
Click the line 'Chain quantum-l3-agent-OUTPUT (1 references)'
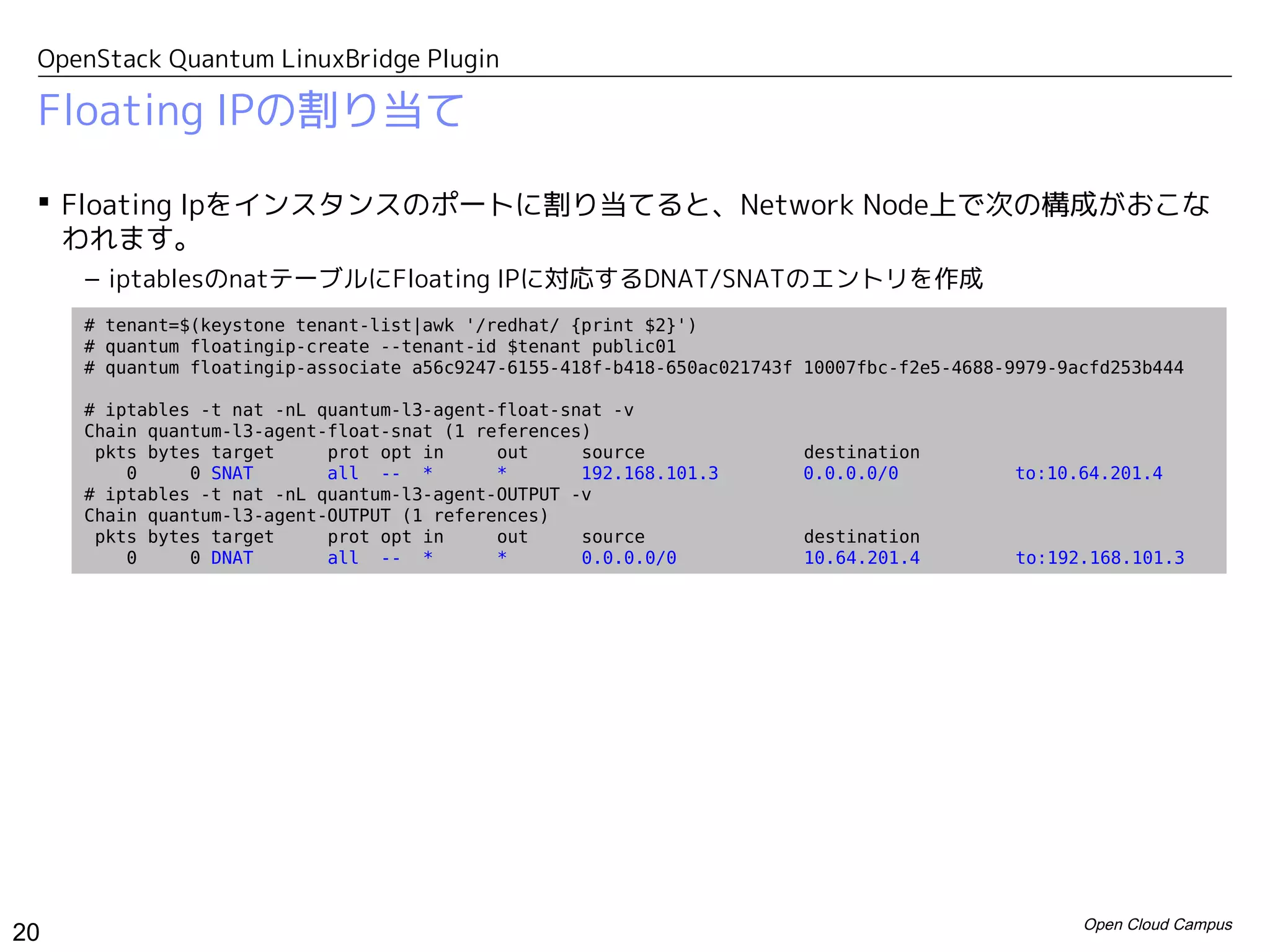tap(316, 516)
